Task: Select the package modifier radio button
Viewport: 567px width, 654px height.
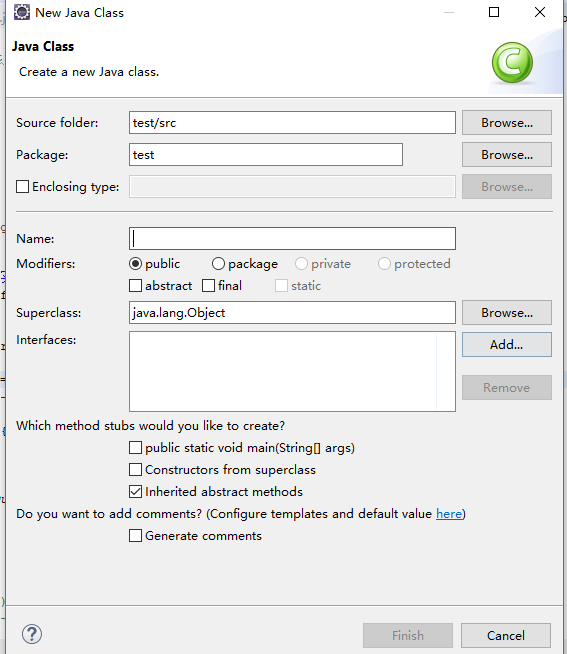Action: [218, 264]
